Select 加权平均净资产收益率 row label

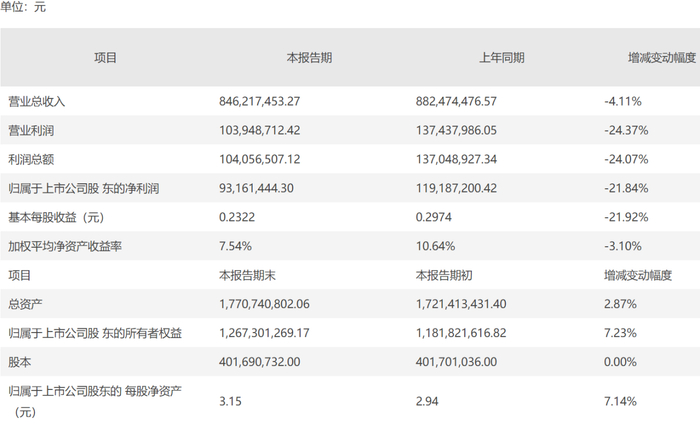(65, 246)
